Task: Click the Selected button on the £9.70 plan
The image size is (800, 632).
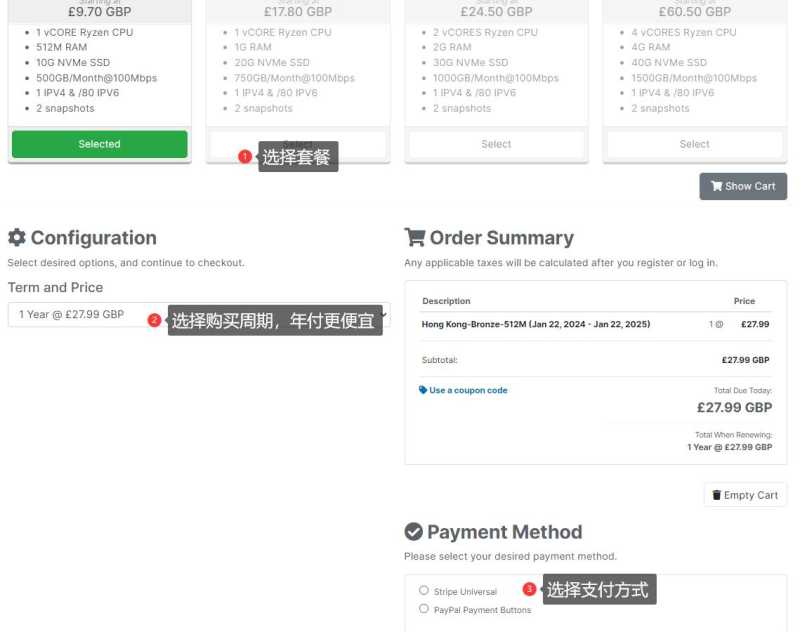Action: click(99, 144)
